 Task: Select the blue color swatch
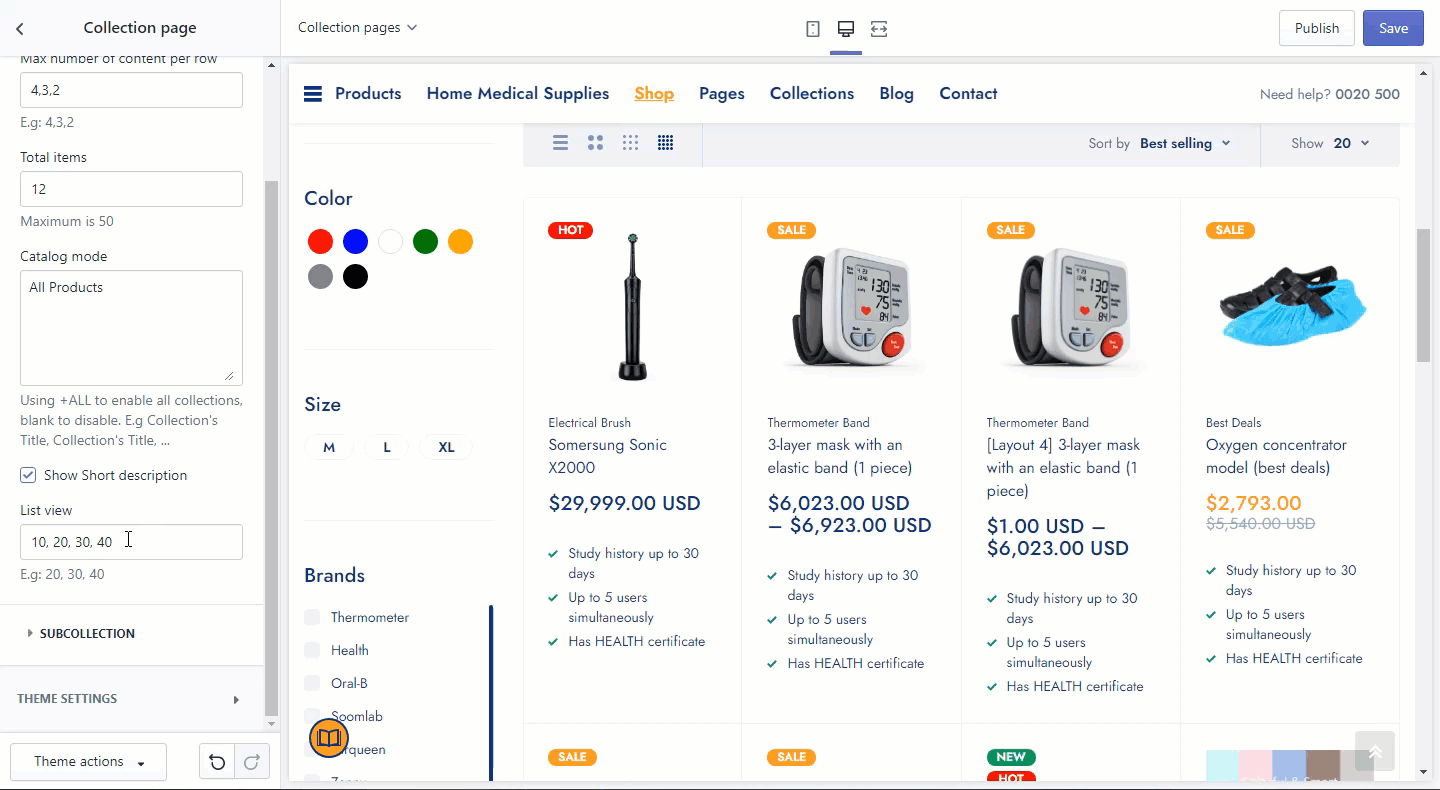coord(355,242)
